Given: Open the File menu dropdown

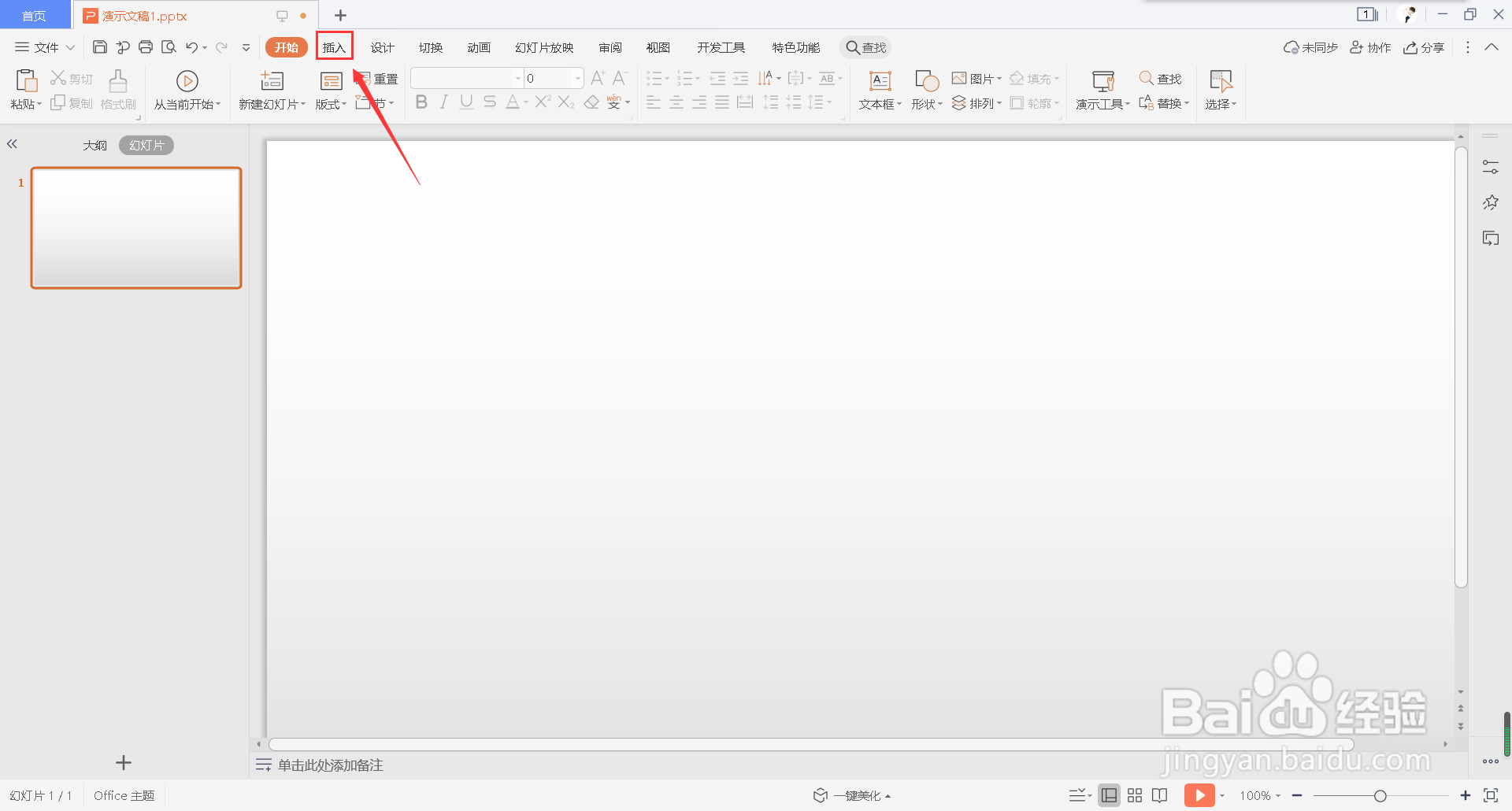Looking at the screenshot, I should tap(45, 47).
